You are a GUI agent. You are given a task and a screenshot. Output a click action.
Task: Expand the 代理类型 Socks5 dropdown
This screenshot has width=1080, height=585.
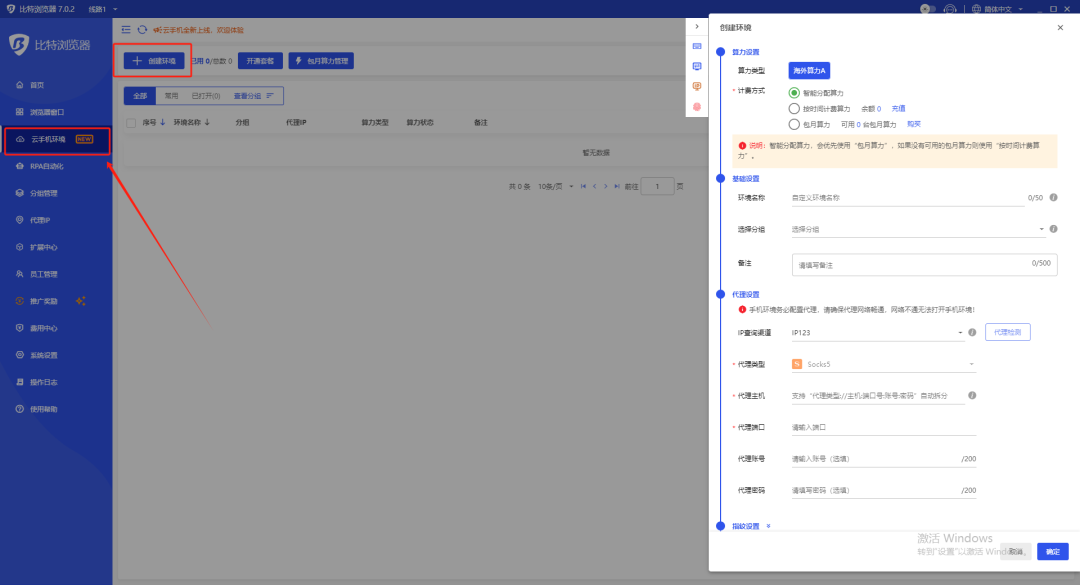[x=882, y=364]
